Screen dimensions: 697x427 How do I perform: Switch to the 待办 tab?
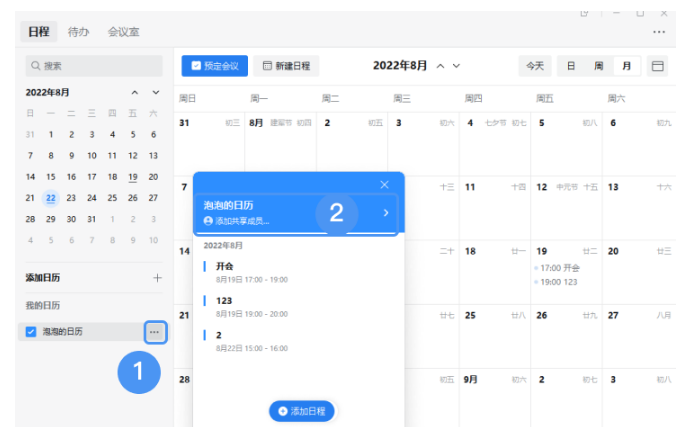tap(78, 32)
